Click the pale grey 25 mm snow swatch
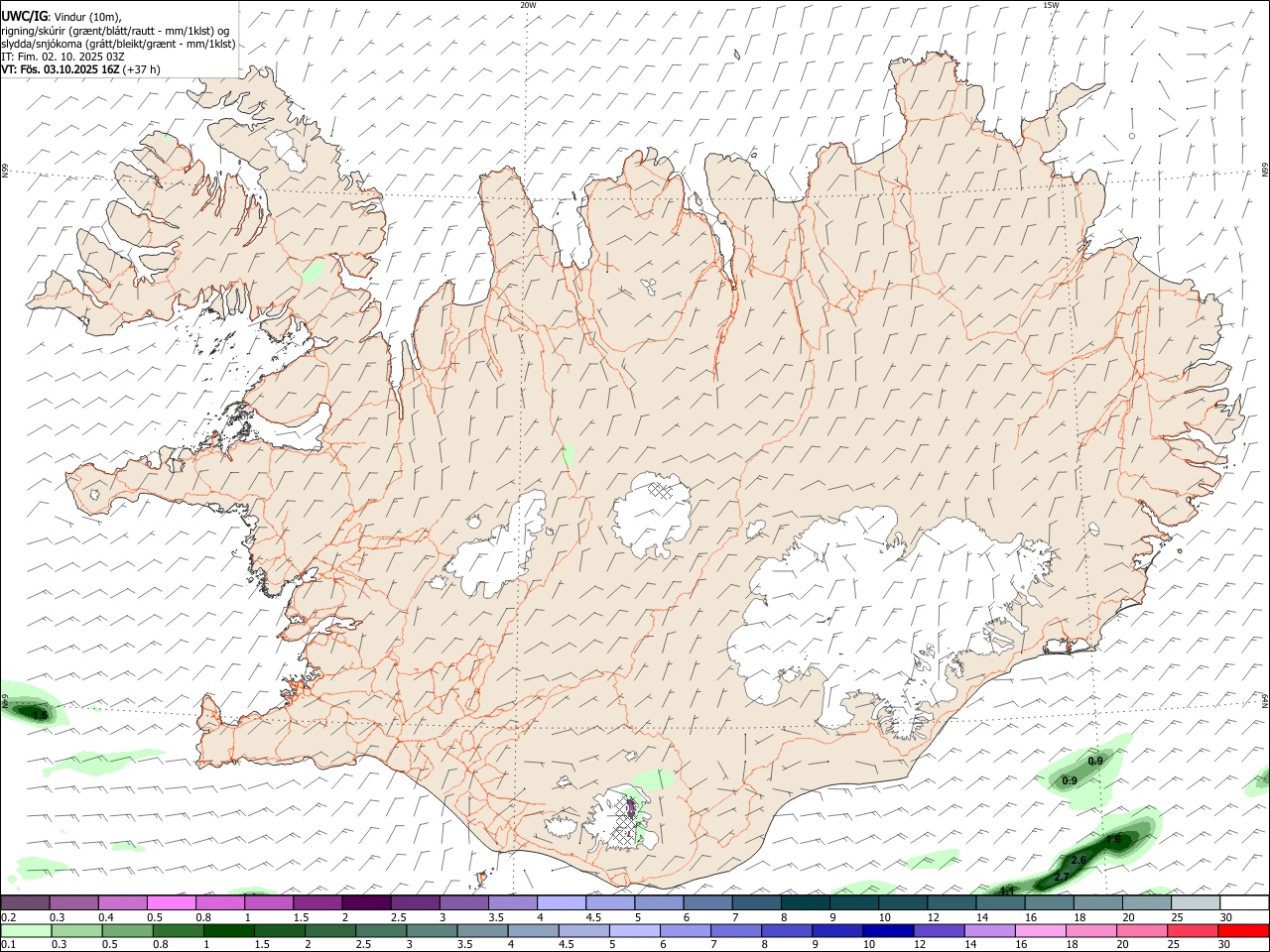The height and width of the screenshot is (952, 1270). (1195, 902)
